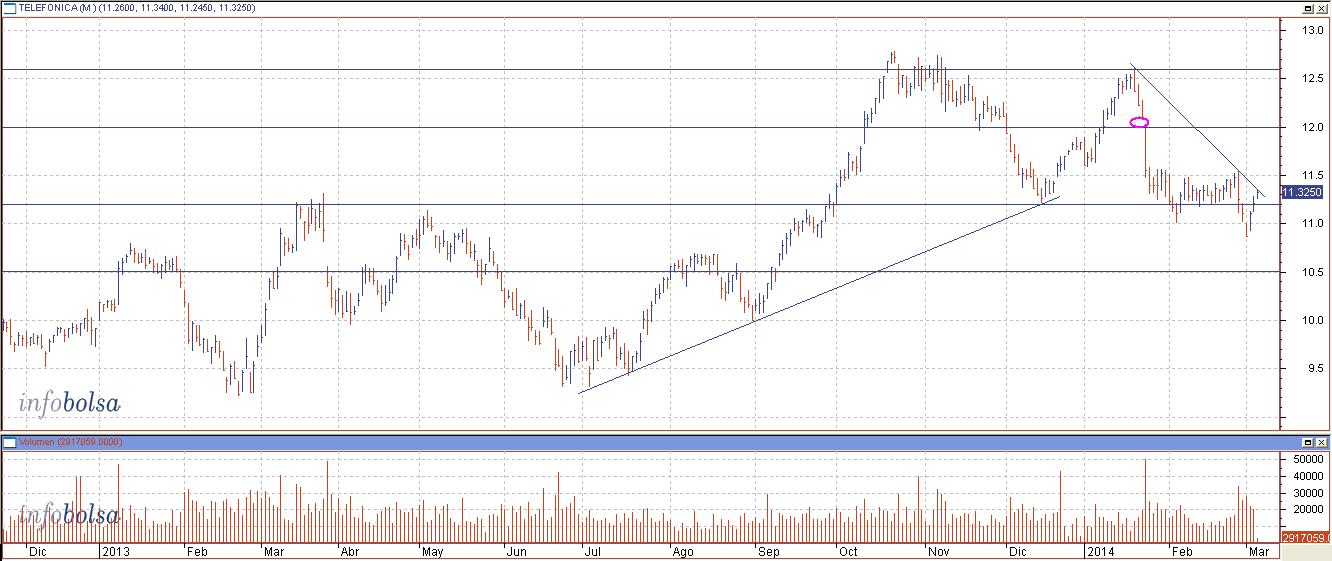Close the TELEFONICA price chart panel
This screenshot has width=1332, height=561.
pyautogui.click(x=1322, y=7)
